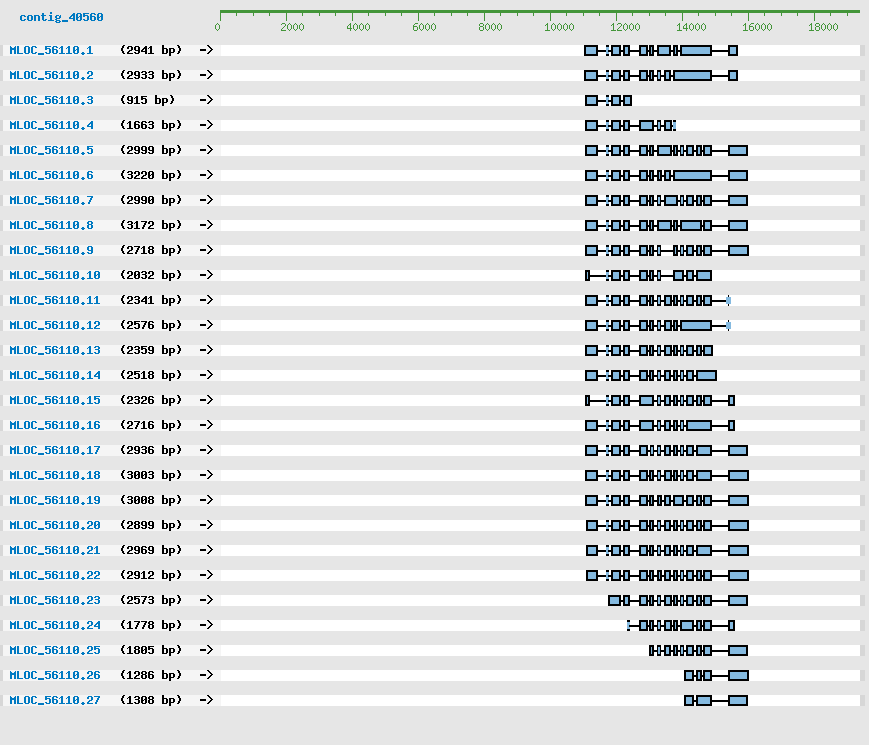Image resolution: width=869 pixels, height=745 pixels.
Task: Go to transcript MLOC_56110.14
Action: tap(55, 375)
